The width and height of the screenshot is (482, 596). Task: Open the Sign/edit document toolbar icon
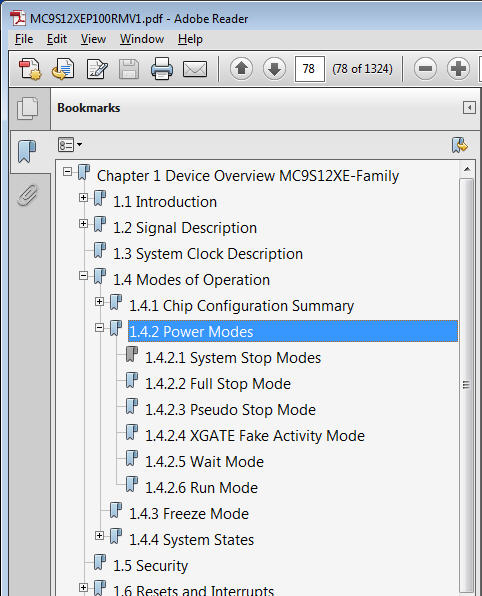[x=97, y=69]
